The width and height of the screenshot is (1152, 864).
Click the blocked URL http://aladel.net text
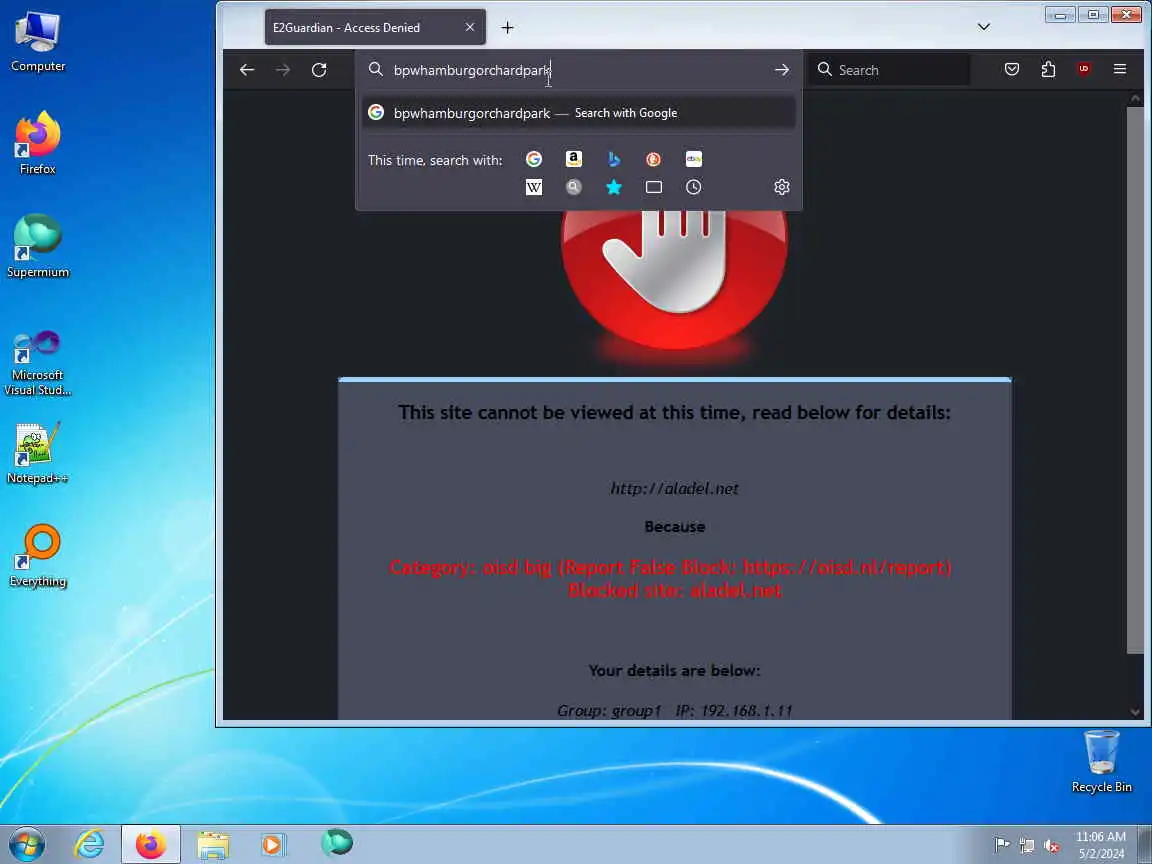(674, 489)
